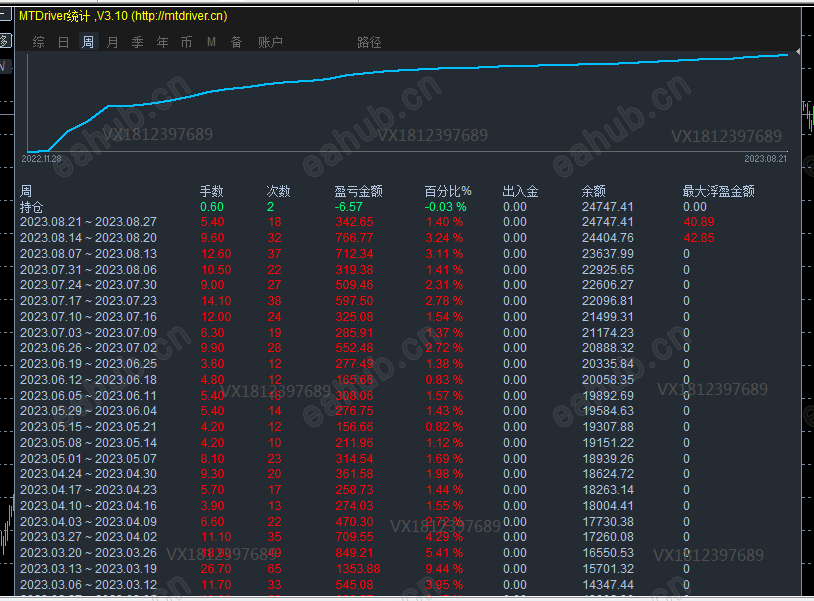Select week row 2023.08.21 ~ 2023.08.27
814x601 pixels.
(88, 222)
